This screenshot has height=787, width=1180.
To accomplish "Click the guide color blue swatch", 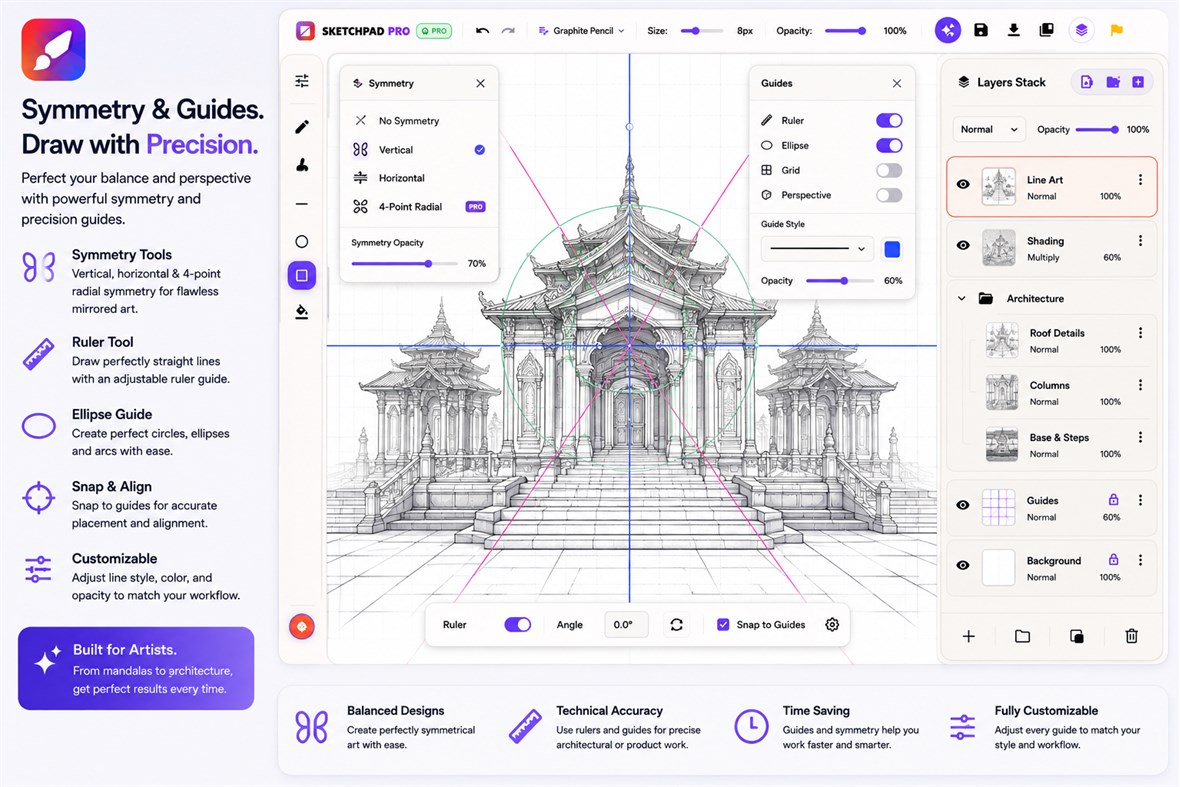I will pos(892,249).
